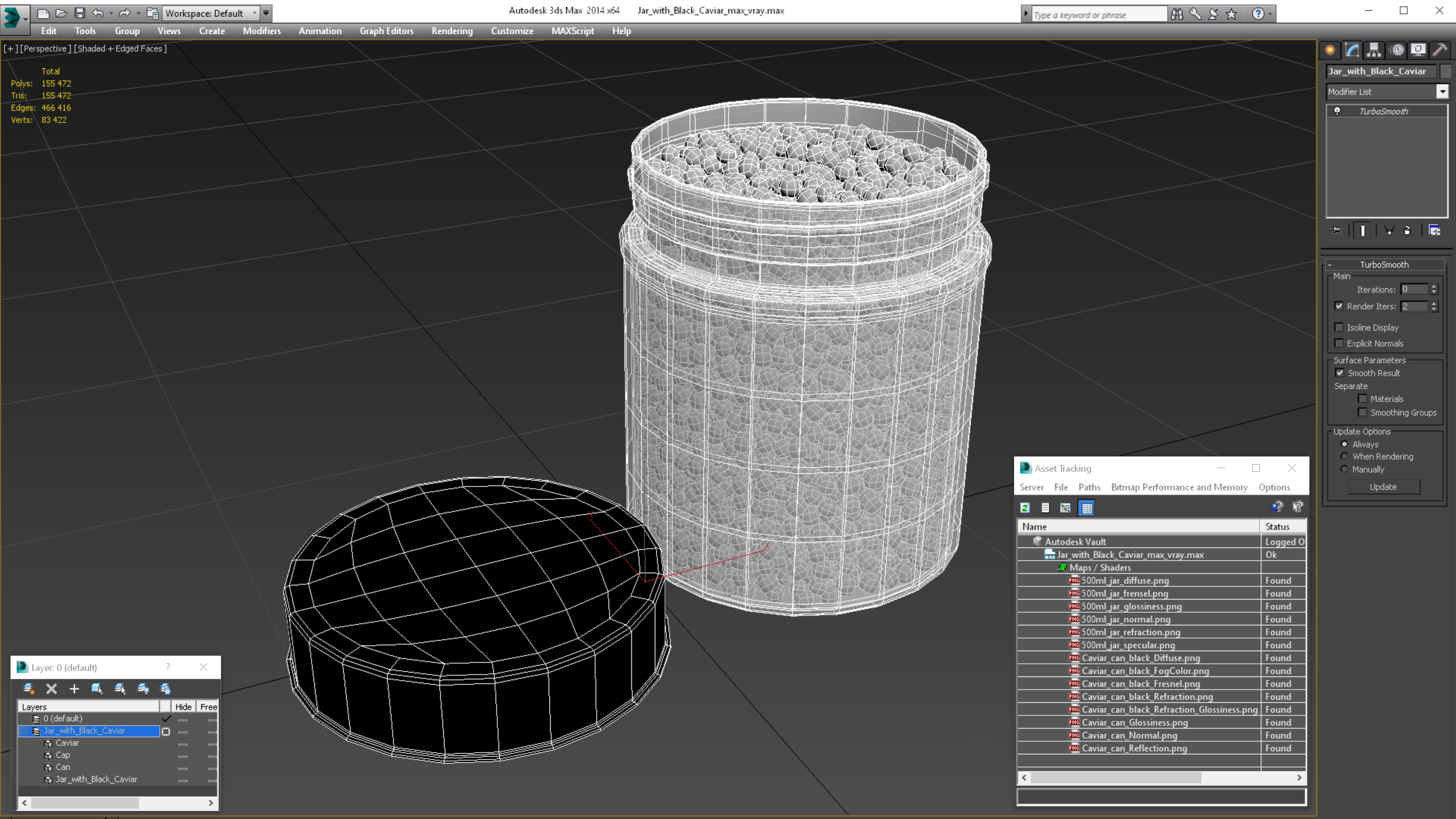Screen dimensions: 1456x819
Task: Enable the Explicit Normals checkbox
Action: point(1338,343)
